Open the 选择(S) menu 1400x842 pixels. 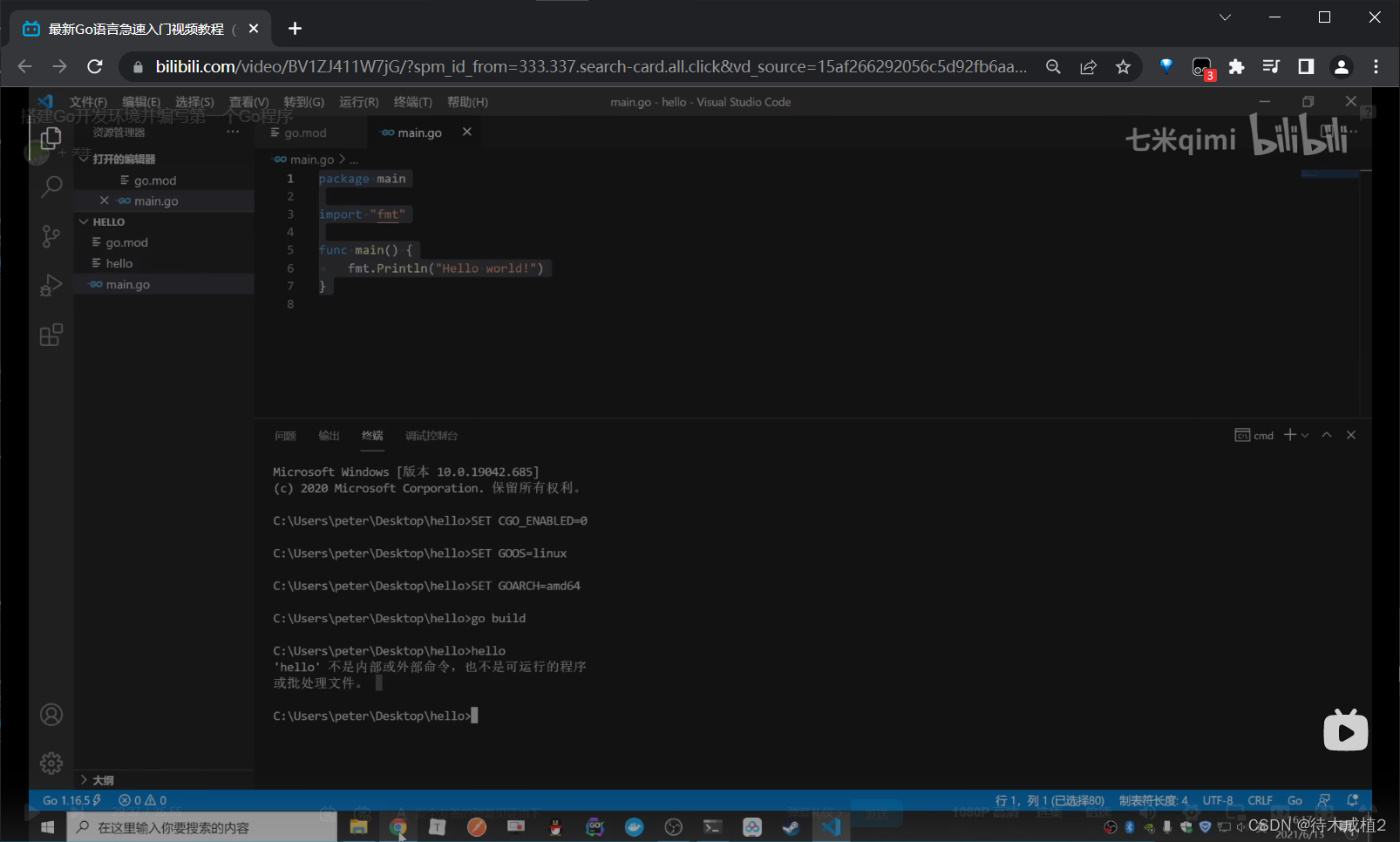(194, 102)
